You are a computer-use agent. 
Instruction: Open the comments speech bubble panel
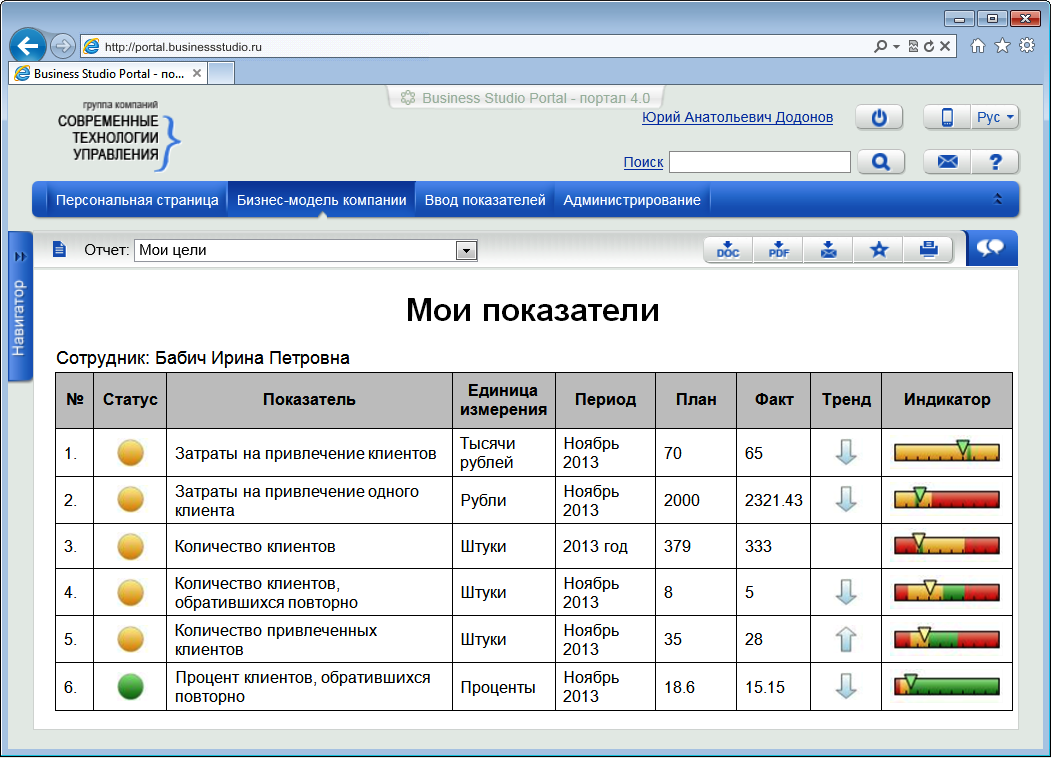[991, 248]
